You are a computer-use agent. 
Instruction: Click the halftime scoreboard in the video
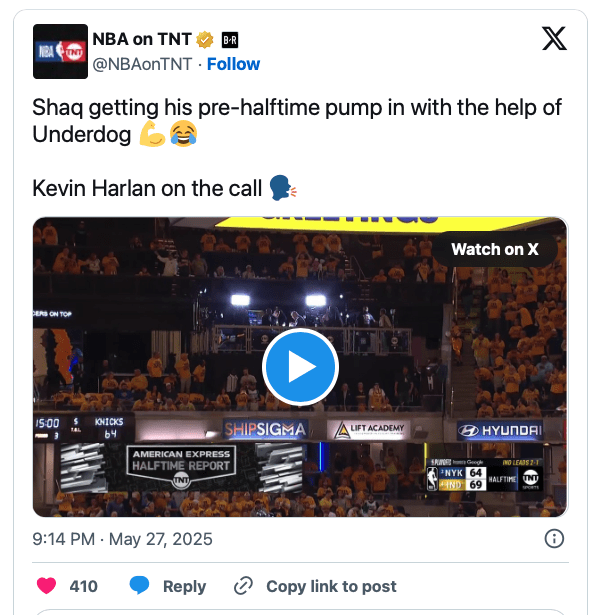tap(485, 475)
